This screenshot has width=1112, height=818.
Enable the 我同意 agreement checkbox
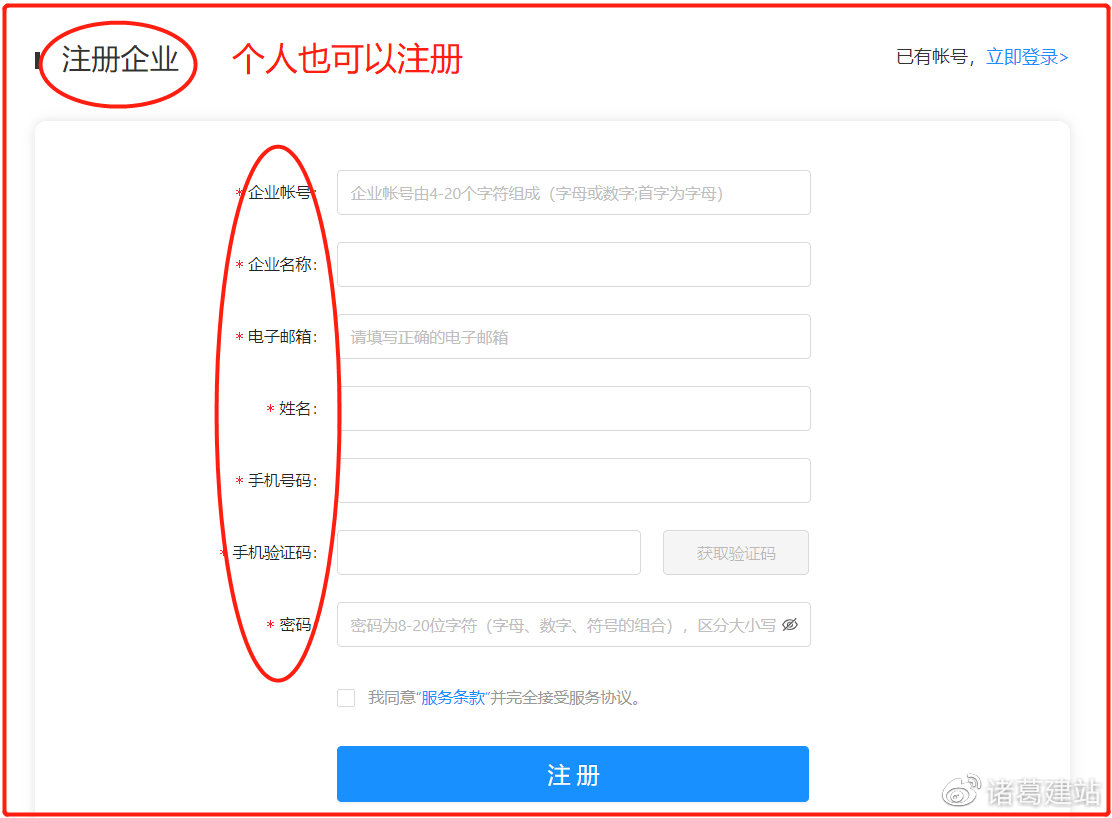pyautogui.click(x=346, y=698)
